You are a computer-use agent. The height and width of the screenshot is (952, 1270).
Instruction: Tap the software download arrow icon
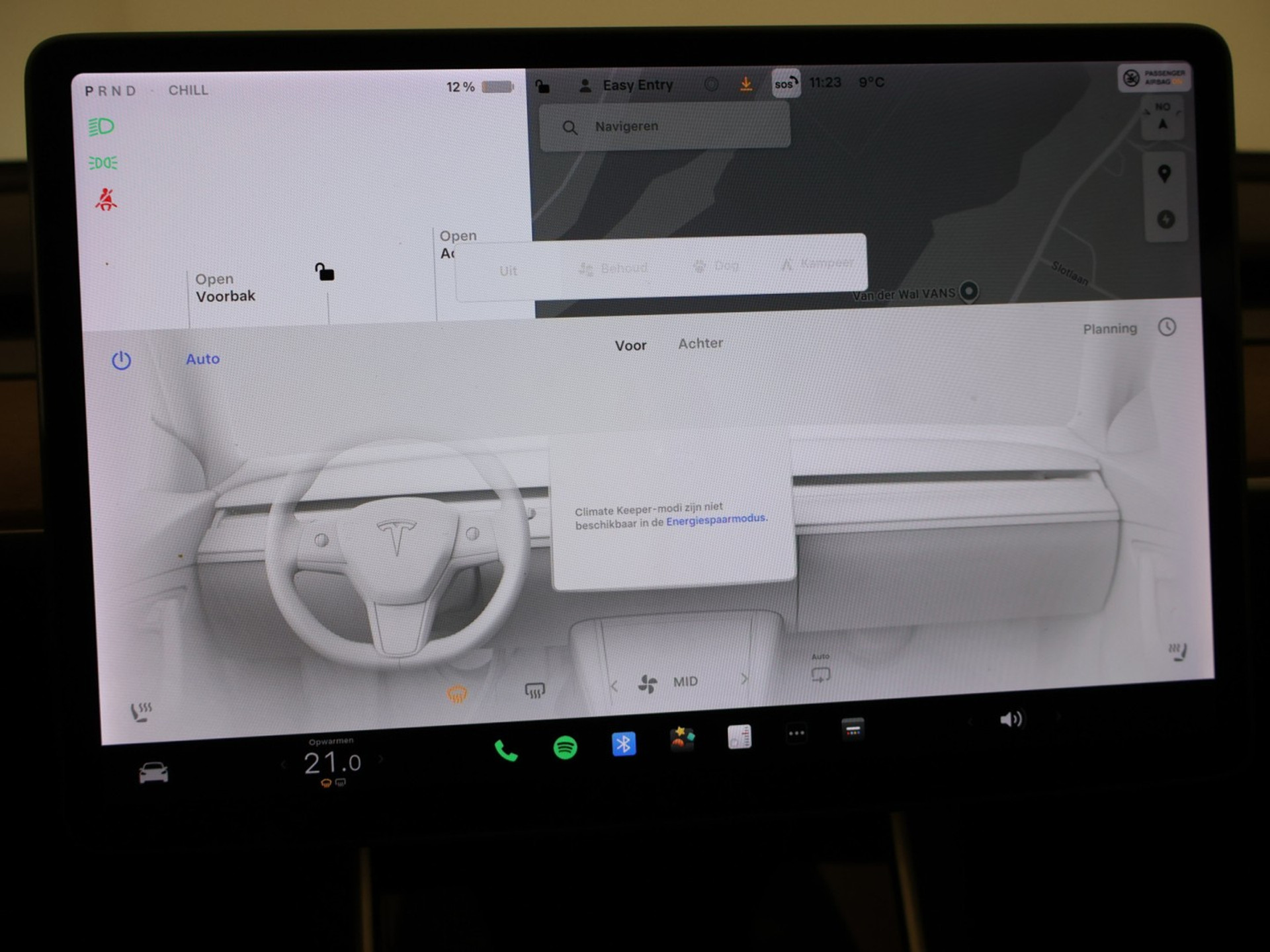[746, 85]
